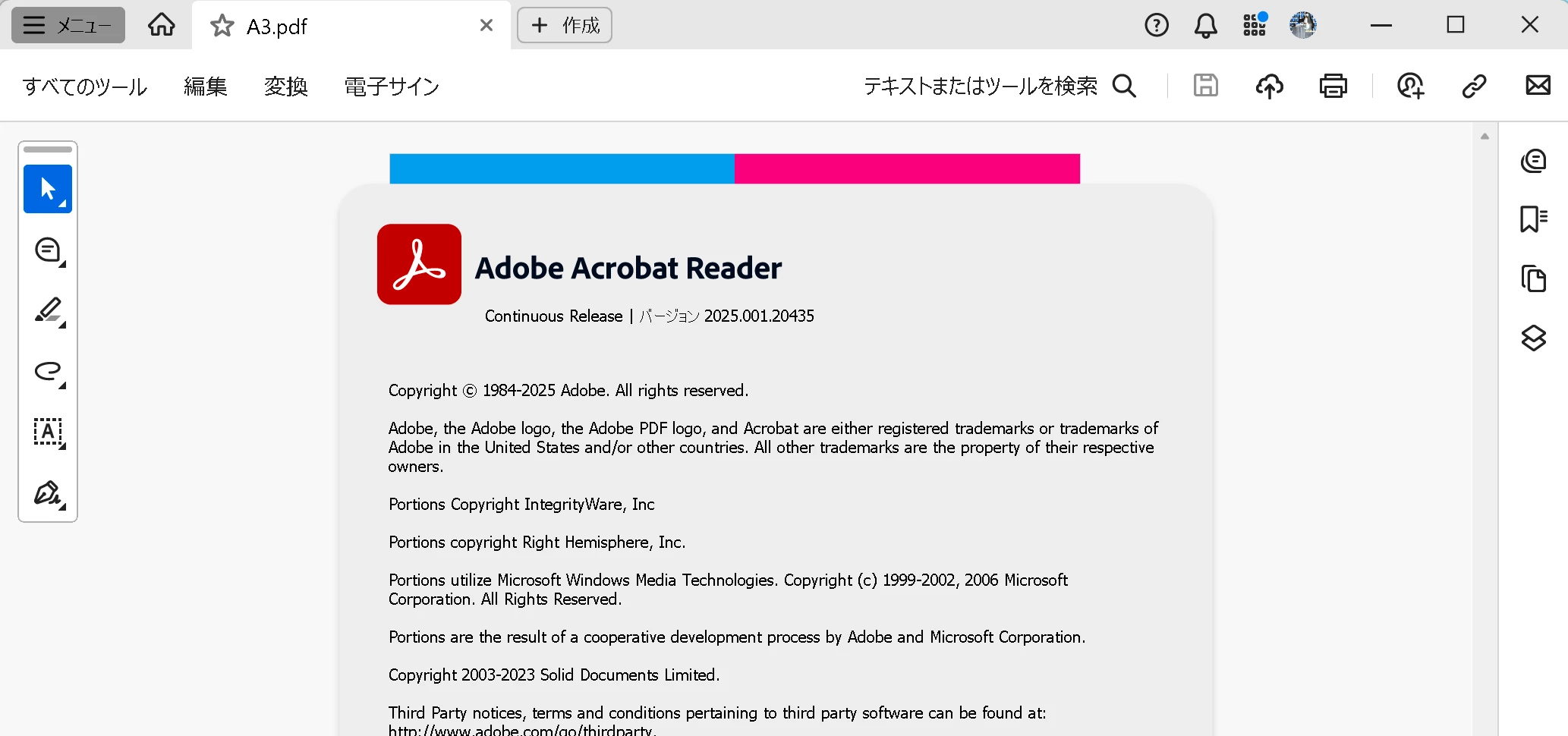
Task: Copy a link to the file
Action: pos(1474,86)
